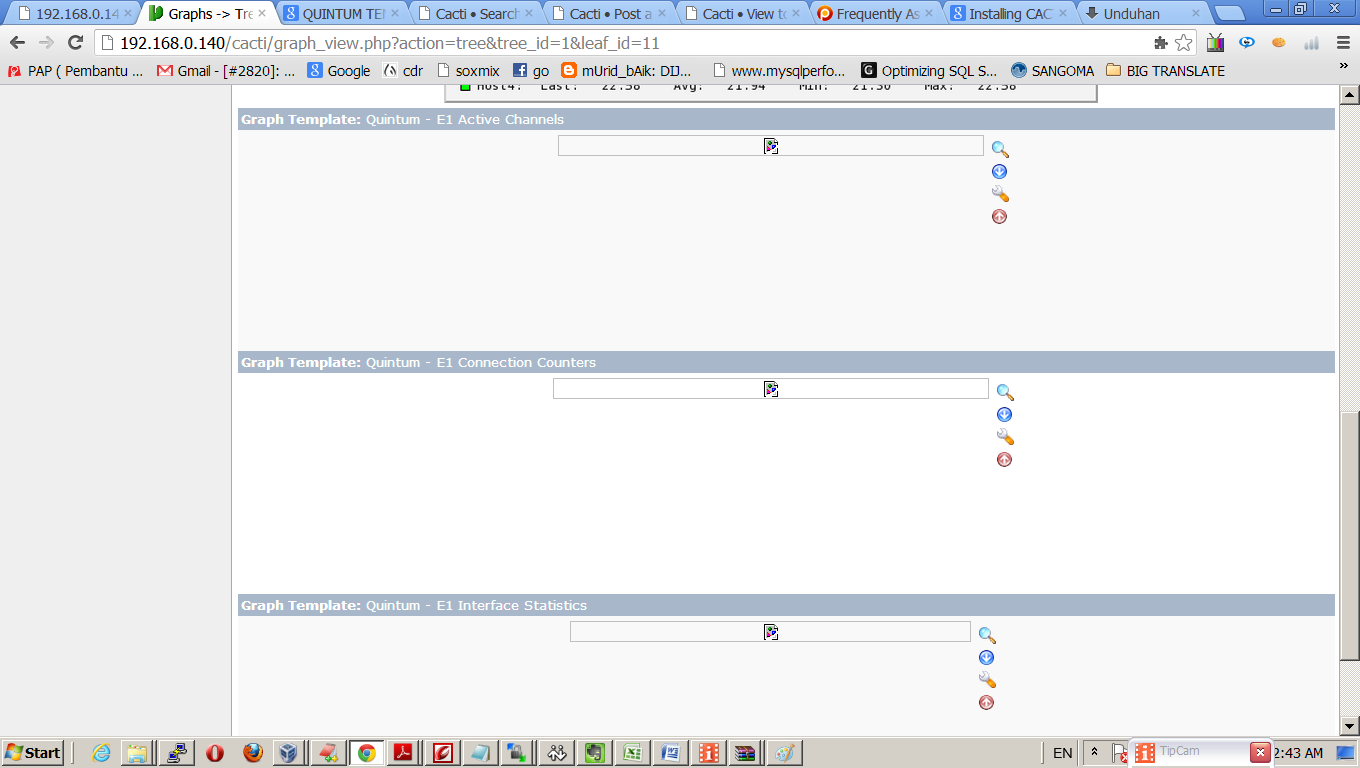This screenshot has height=768, width=1360.
Task: Open wrench properties icon for E1 Active Channels
Action: [1000, 194]
